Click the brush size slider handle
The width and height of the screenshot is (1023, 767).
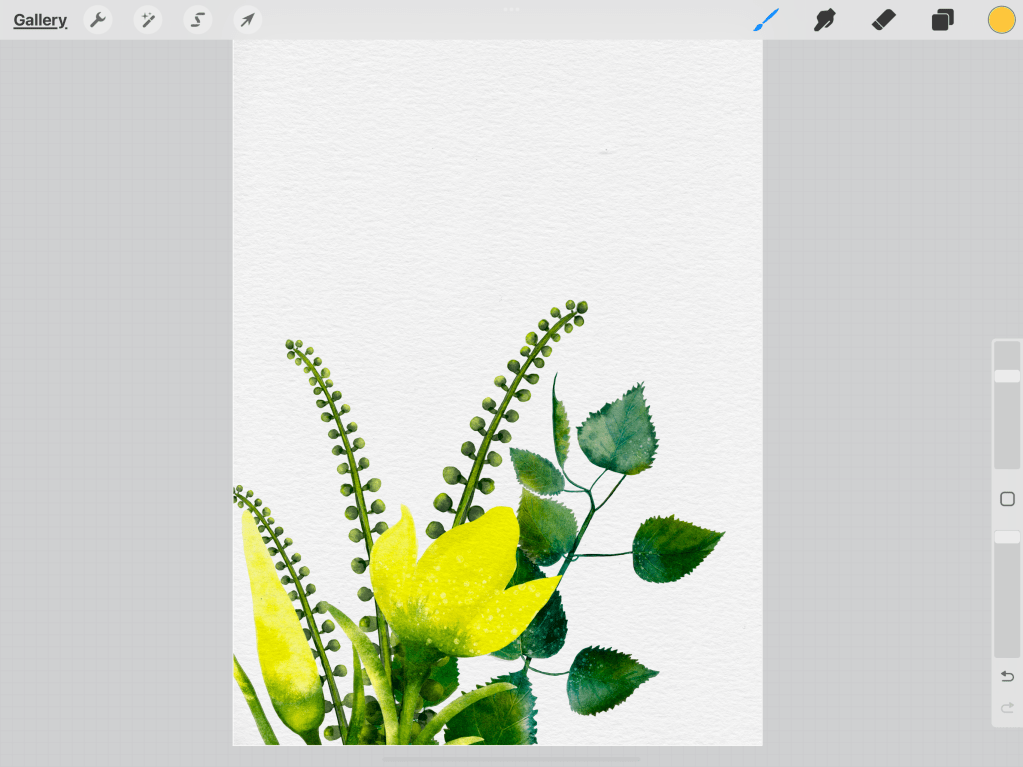(1007, 376)
